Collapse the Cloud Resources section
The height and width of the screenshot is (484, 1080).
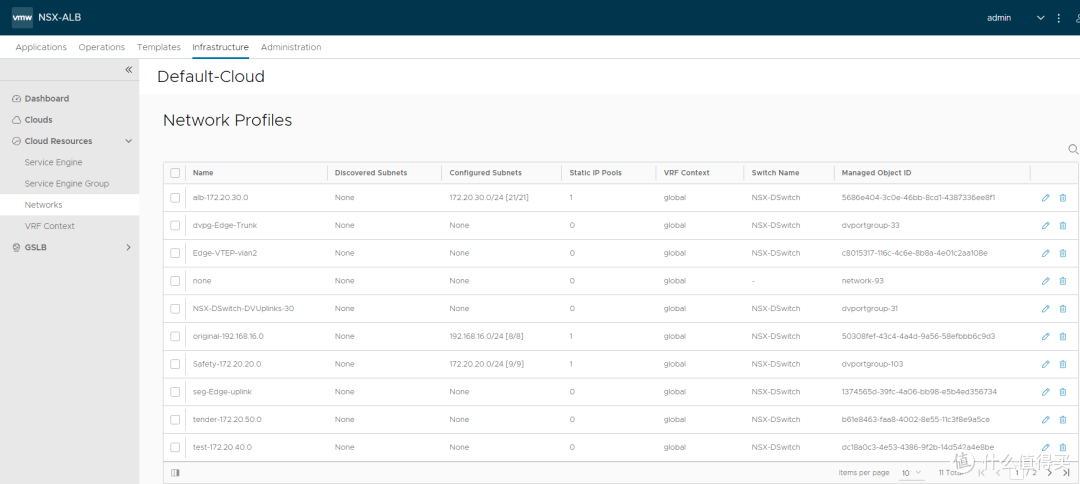(x=128, y=141)
